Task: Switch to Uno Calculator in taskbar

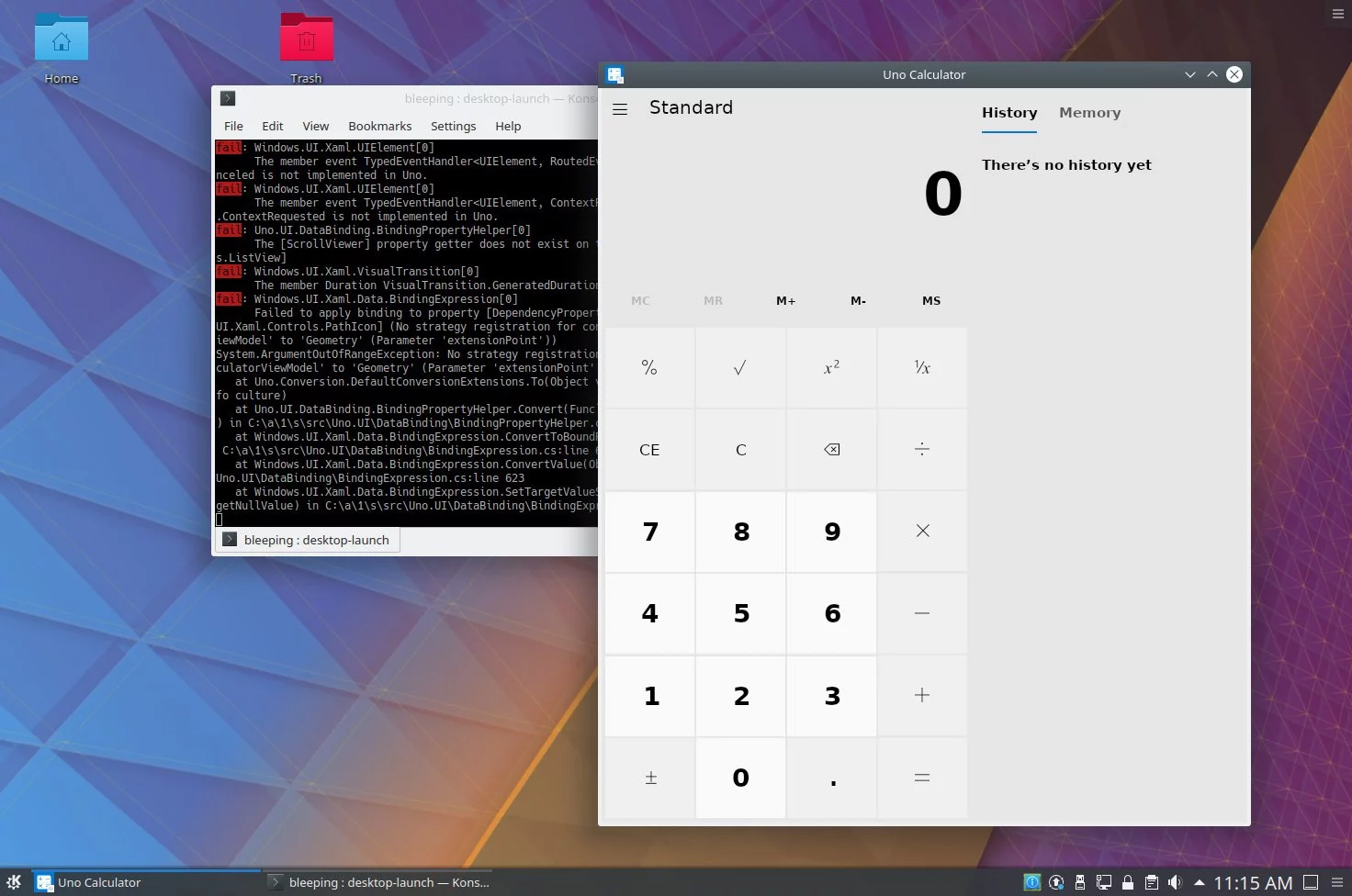Action: (147, 882)
